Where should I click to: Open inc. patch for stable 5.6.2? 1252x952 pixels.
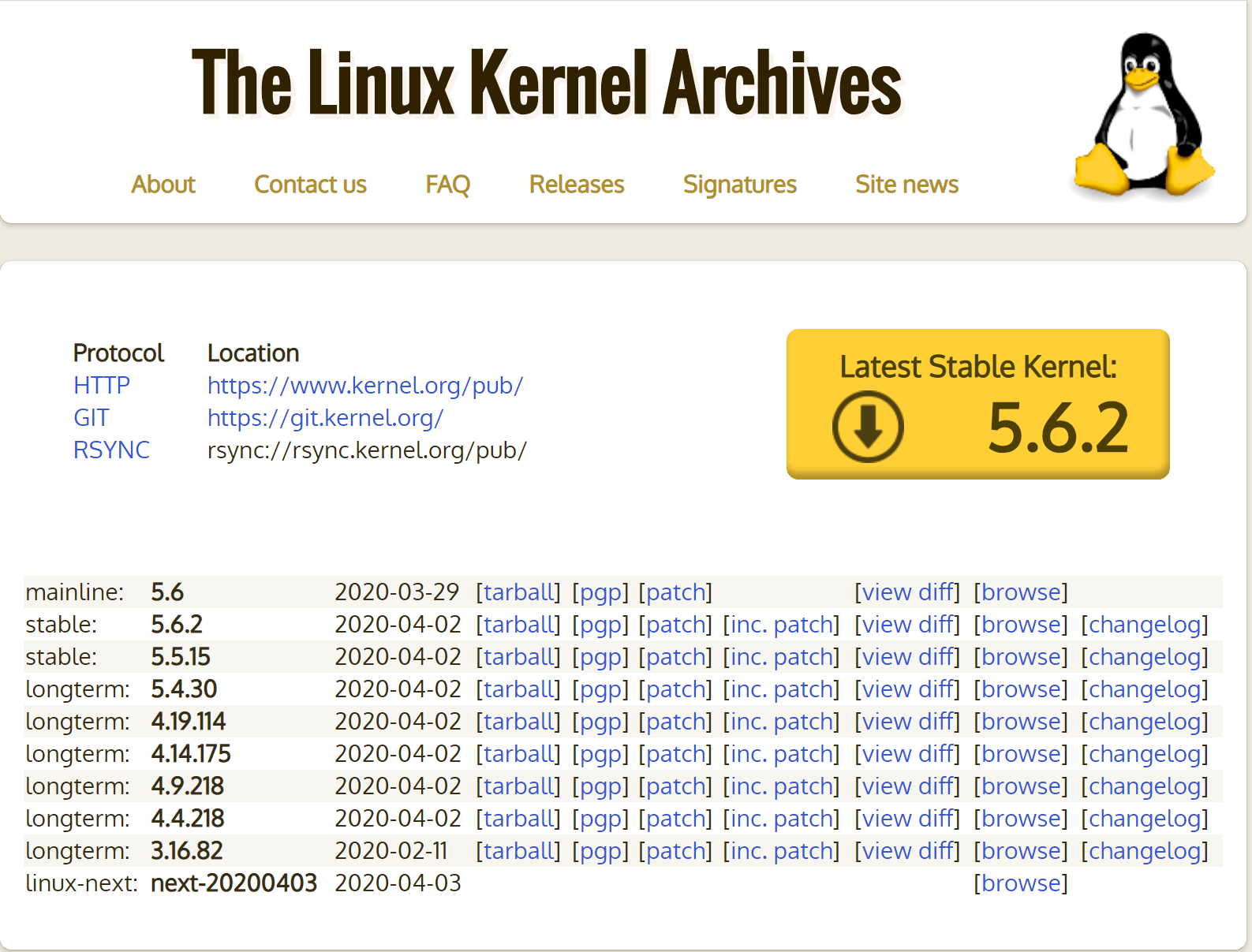[782, 625]
